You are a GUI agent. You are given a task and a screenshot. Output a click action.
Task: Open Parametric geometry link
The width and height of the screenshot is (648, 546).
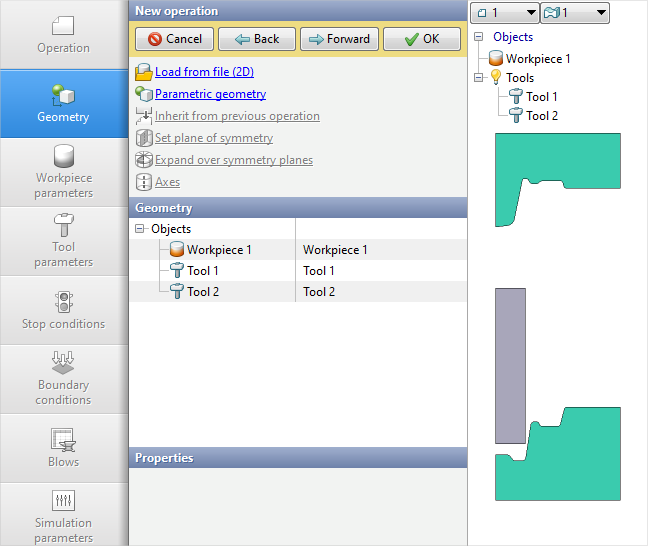coord(210,94)
